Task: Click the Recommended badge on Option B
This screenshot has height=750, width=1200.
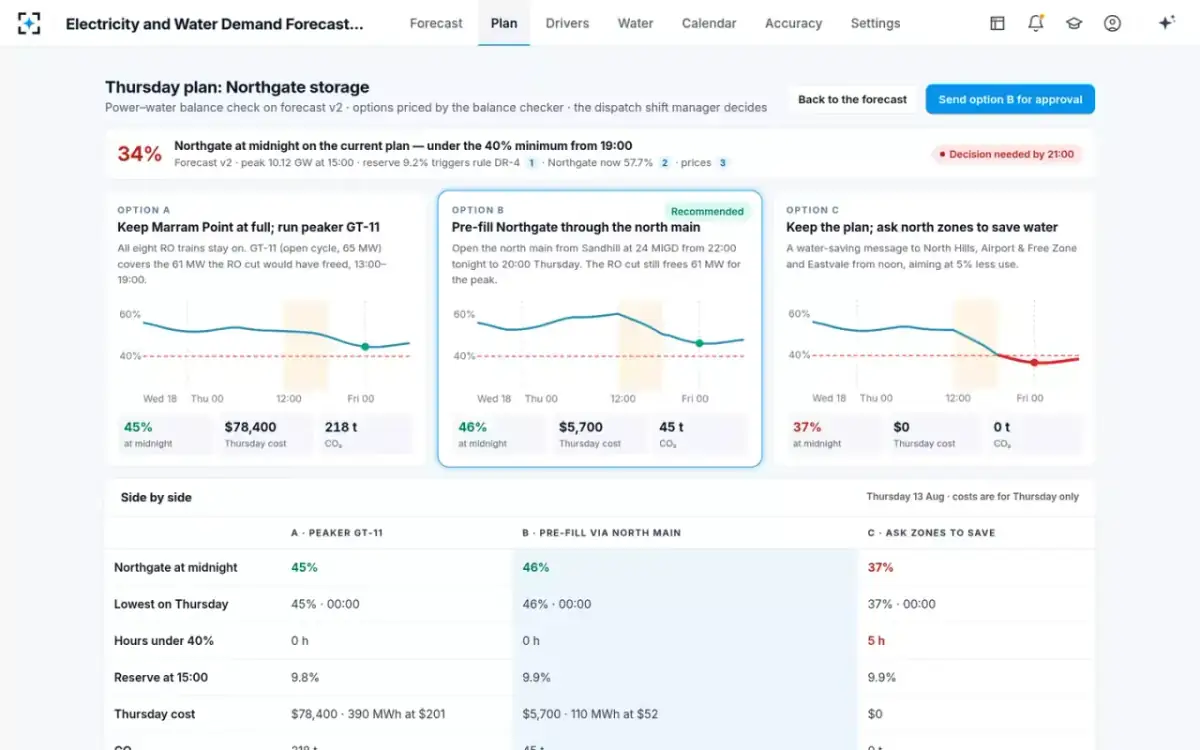Action: 707,211
